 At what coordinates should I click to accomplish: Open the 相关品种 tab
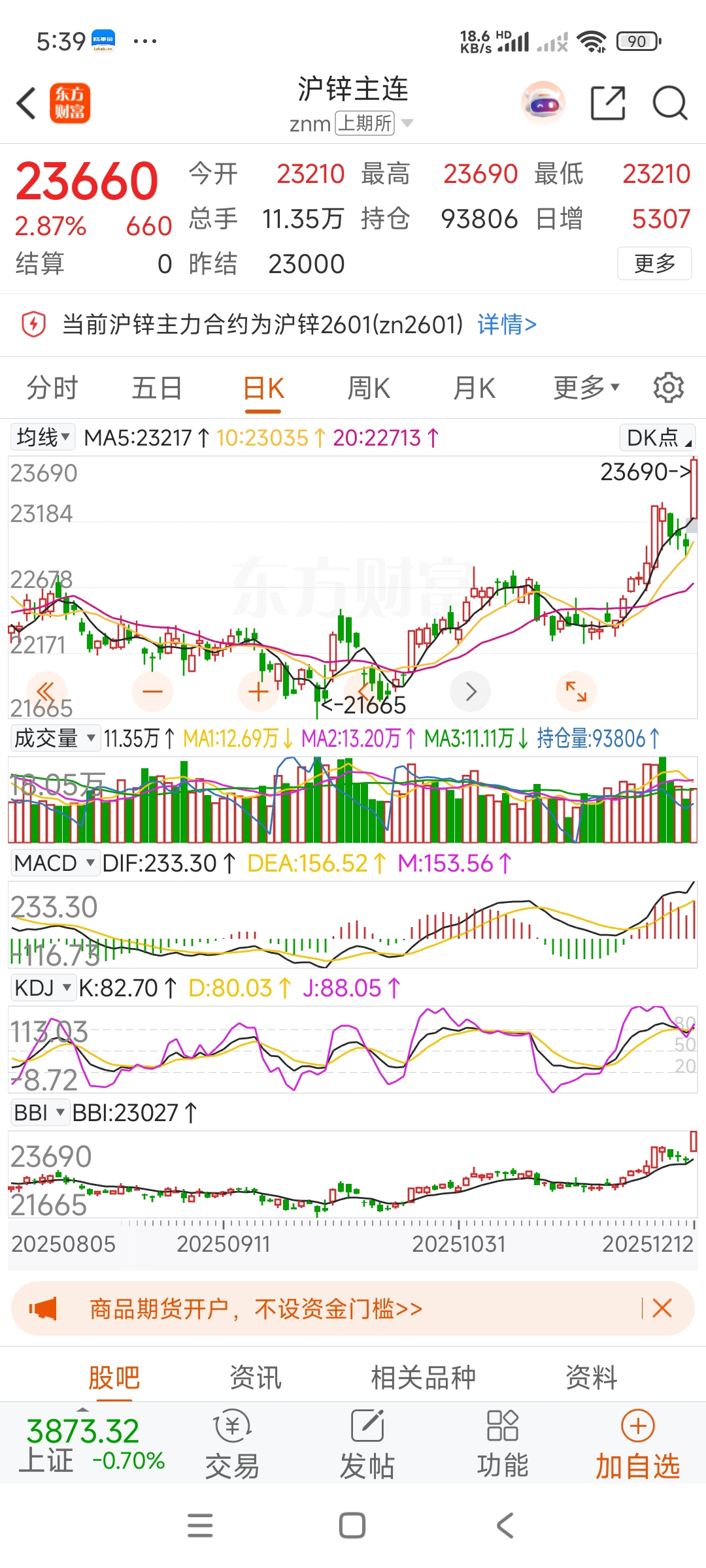click(x=423, y=1377)
